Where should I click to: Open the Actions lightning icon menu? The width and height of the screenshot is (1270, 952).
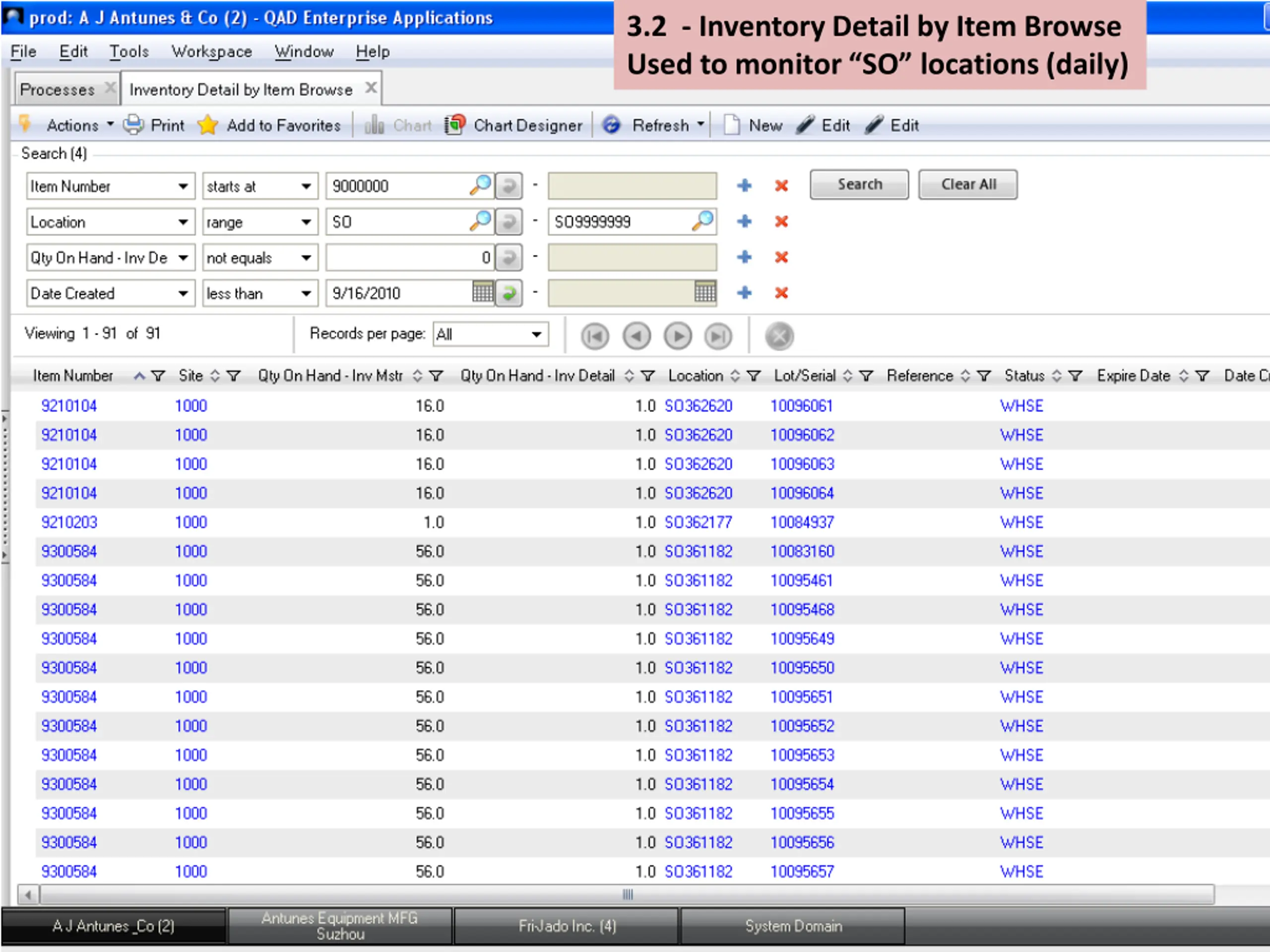tap(25, 124)
